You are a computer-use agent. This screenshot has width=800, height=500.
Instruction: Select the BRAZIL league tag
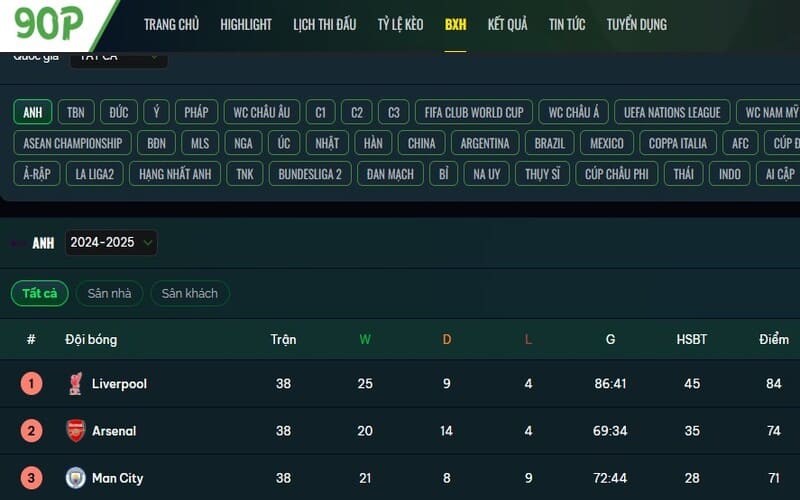point(549,143)
